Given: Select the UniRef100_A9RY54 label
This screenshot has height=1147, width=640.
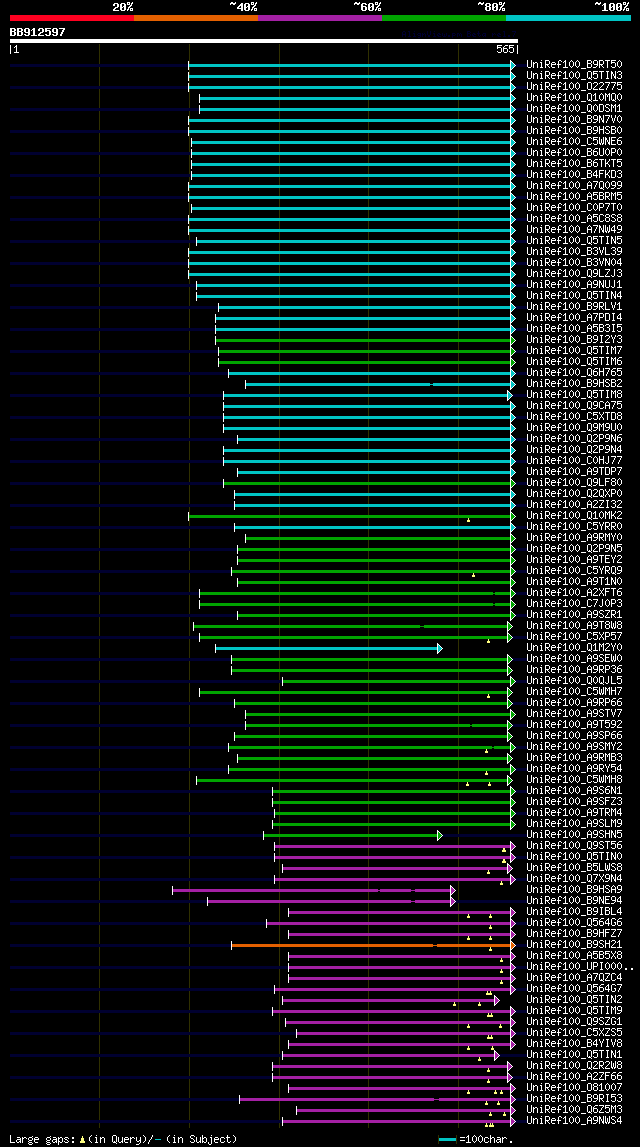Looking at the screenshot, I should 574,770.
